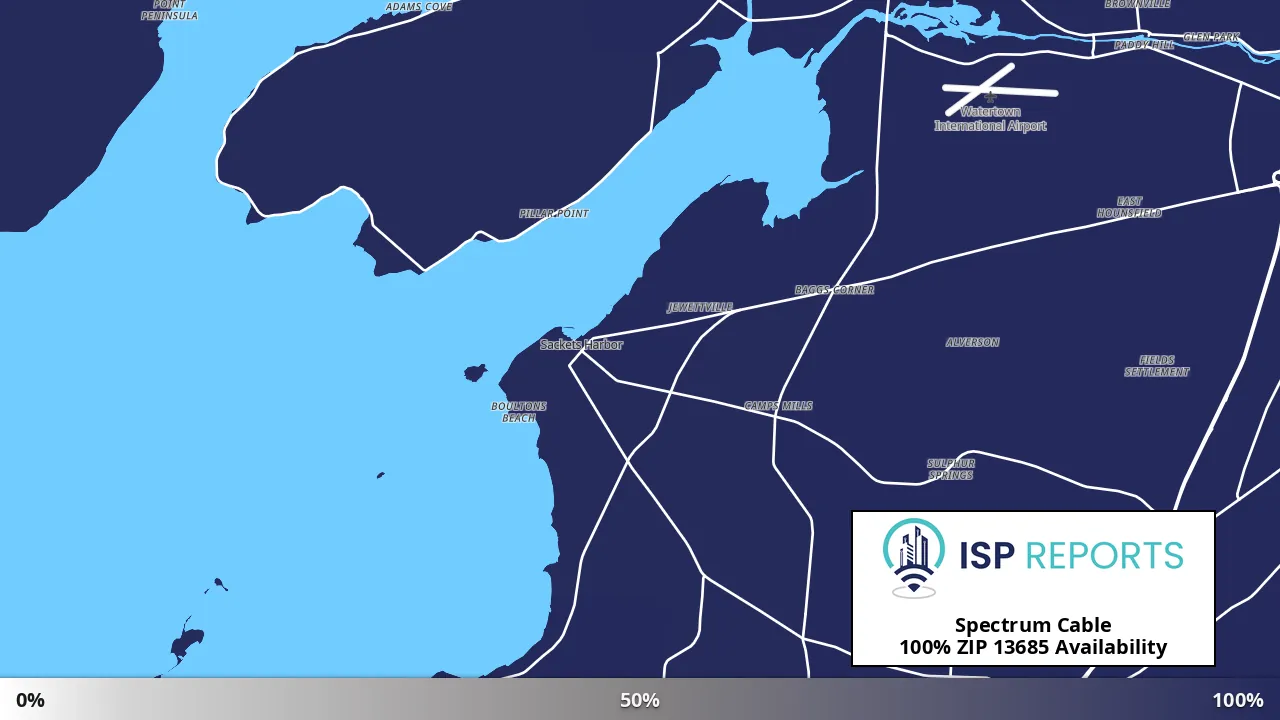Select the Spectrum Cable provider title
Screen dimensions: 1280x720
(x=1033, y=626)
